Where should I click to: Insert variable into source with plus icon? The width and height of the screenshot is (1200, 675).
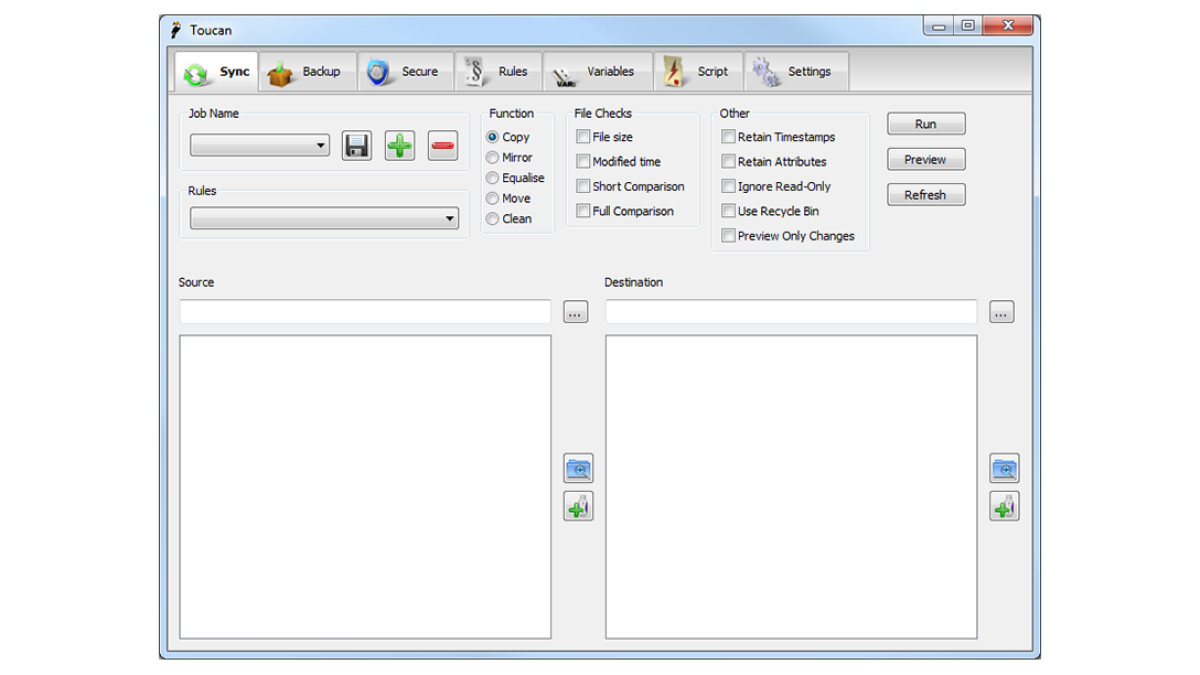coord(578,507)
